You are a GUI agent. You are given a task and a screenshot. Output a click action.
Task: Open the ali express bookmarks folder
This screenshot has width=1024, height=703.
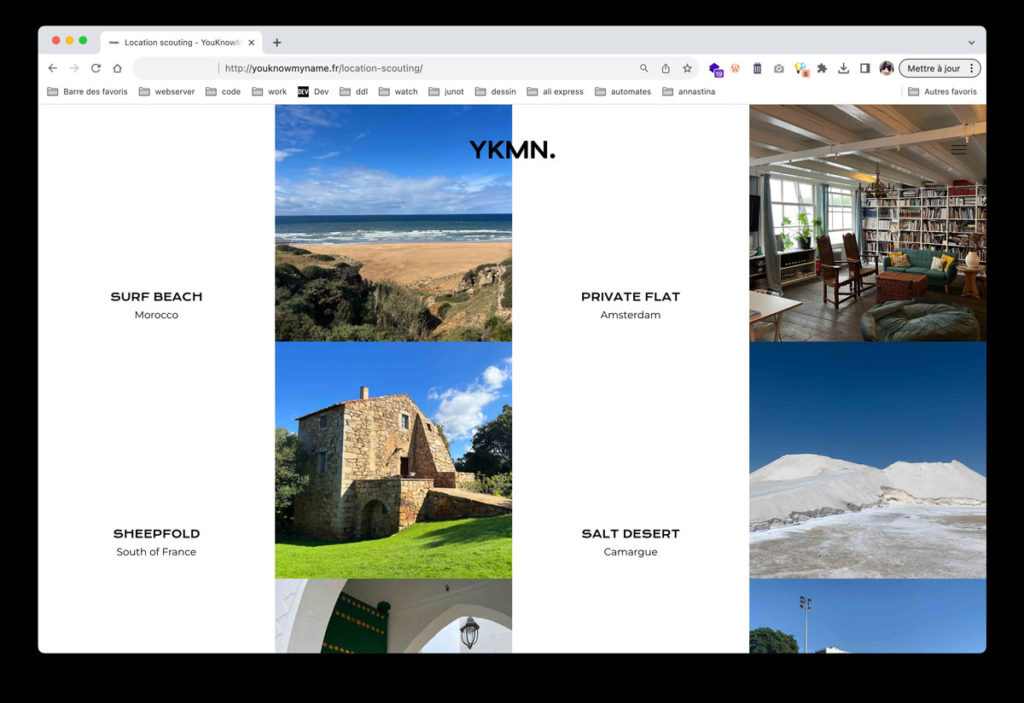pos(555,91)
